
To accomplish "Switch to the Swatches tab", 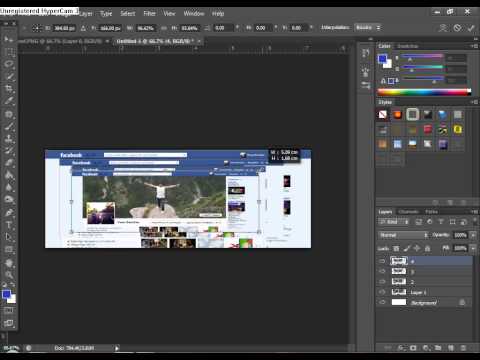I will click(408, 46).
